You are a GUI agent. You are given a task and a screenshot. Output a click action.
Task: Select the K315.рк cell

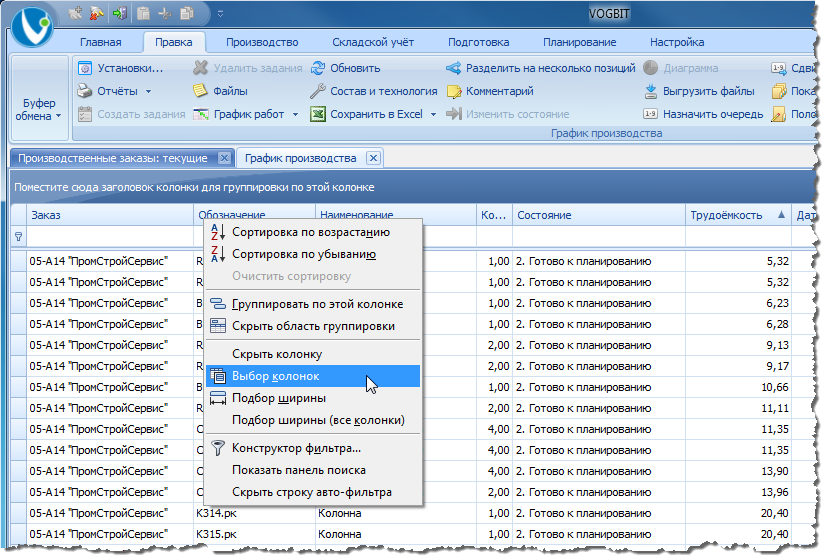pyautogui.click(x=255, y=534)
